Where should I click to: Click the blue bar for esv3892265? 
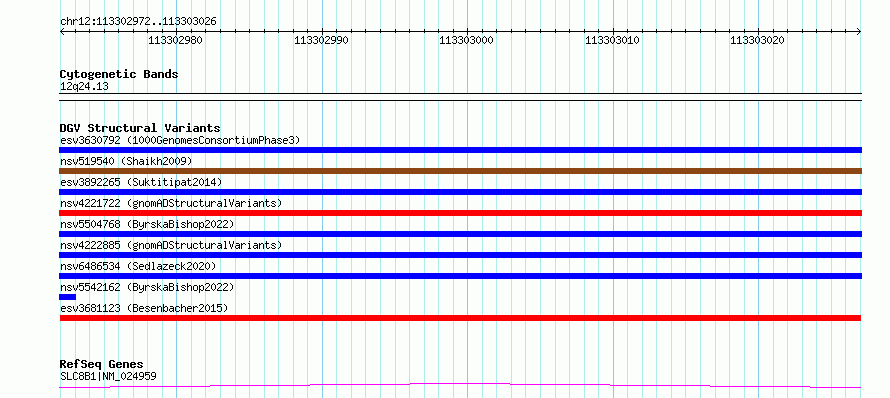click(x=460, y=192)
